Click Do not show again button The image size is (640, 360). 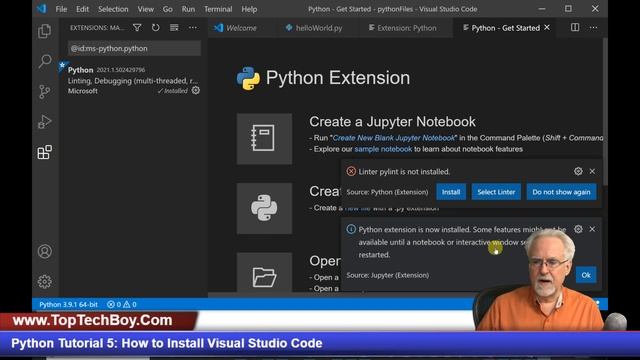[561, 192]
